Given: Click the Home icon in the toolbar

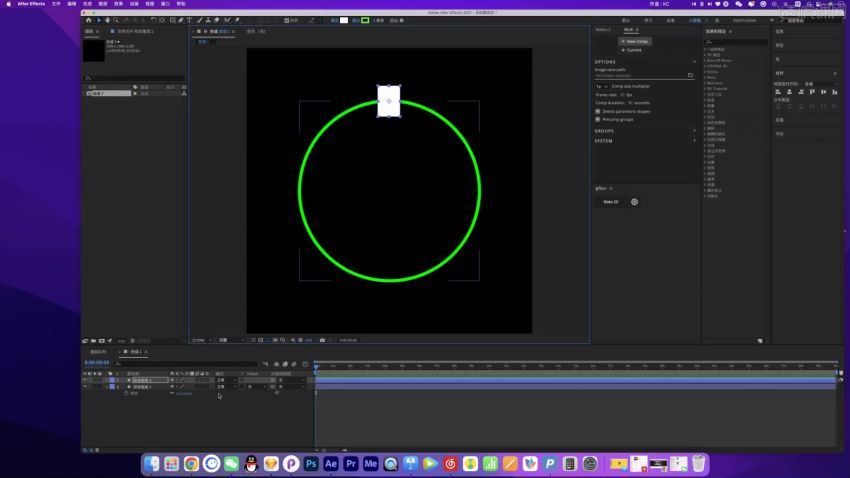Looking at the screenshot, I should (88, 20).
